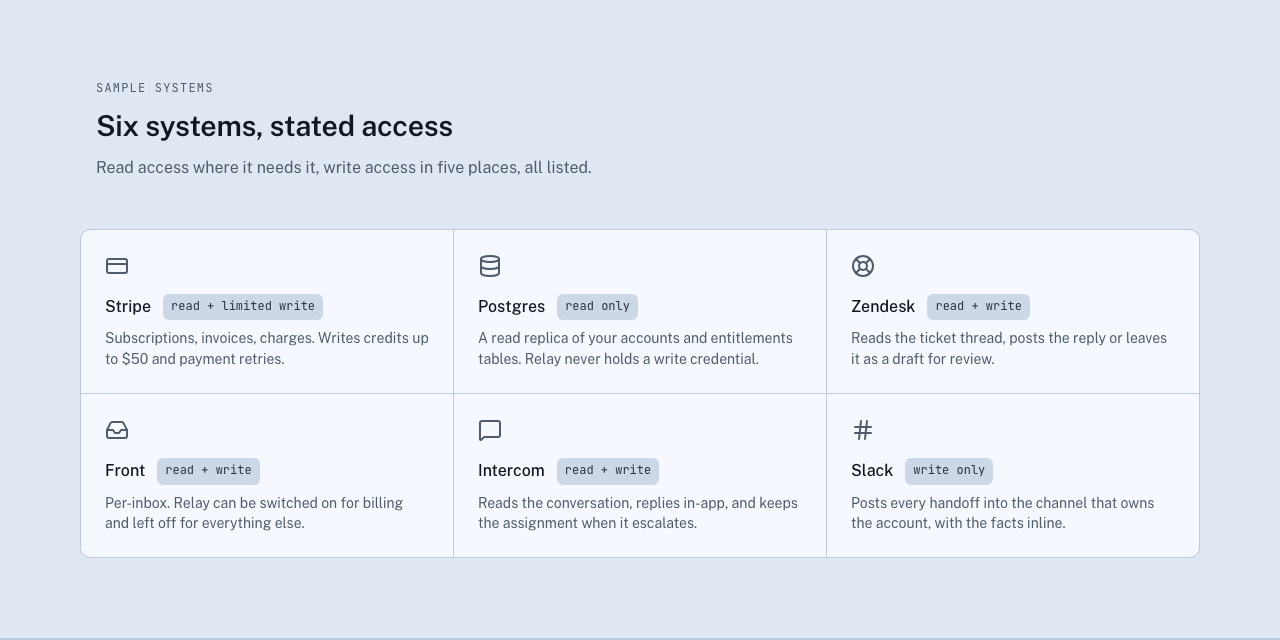Click the Zendesk lifebuoy icon
Viewport: 1280px width, 640px height.
tap(863, 266)
